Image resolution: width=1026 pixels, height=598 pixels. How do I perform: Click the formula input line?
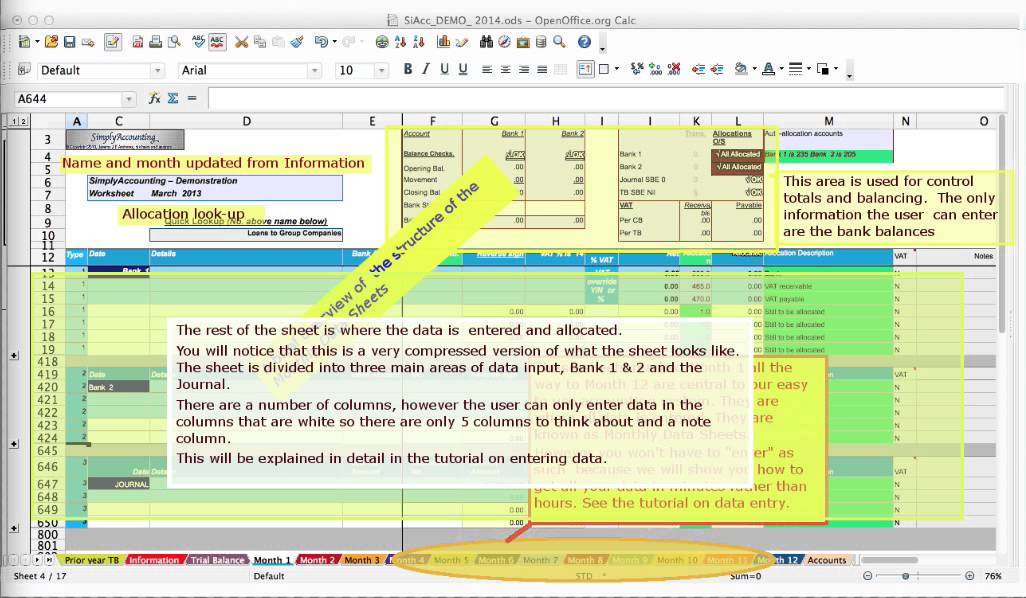(x=606, y=99)
